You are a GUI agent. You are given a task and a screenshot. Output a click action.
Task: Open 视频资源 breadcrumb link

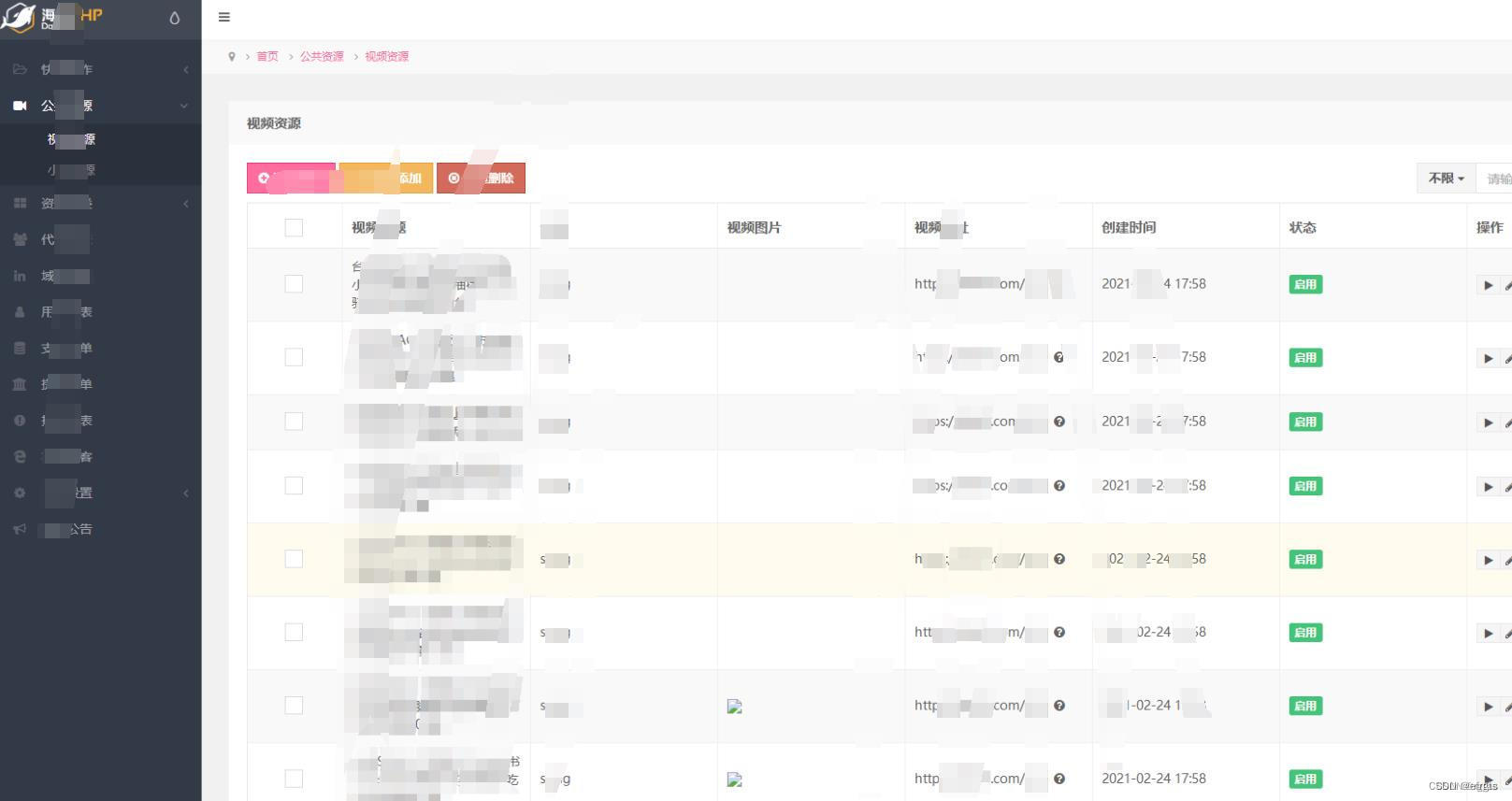coord(387,56)
